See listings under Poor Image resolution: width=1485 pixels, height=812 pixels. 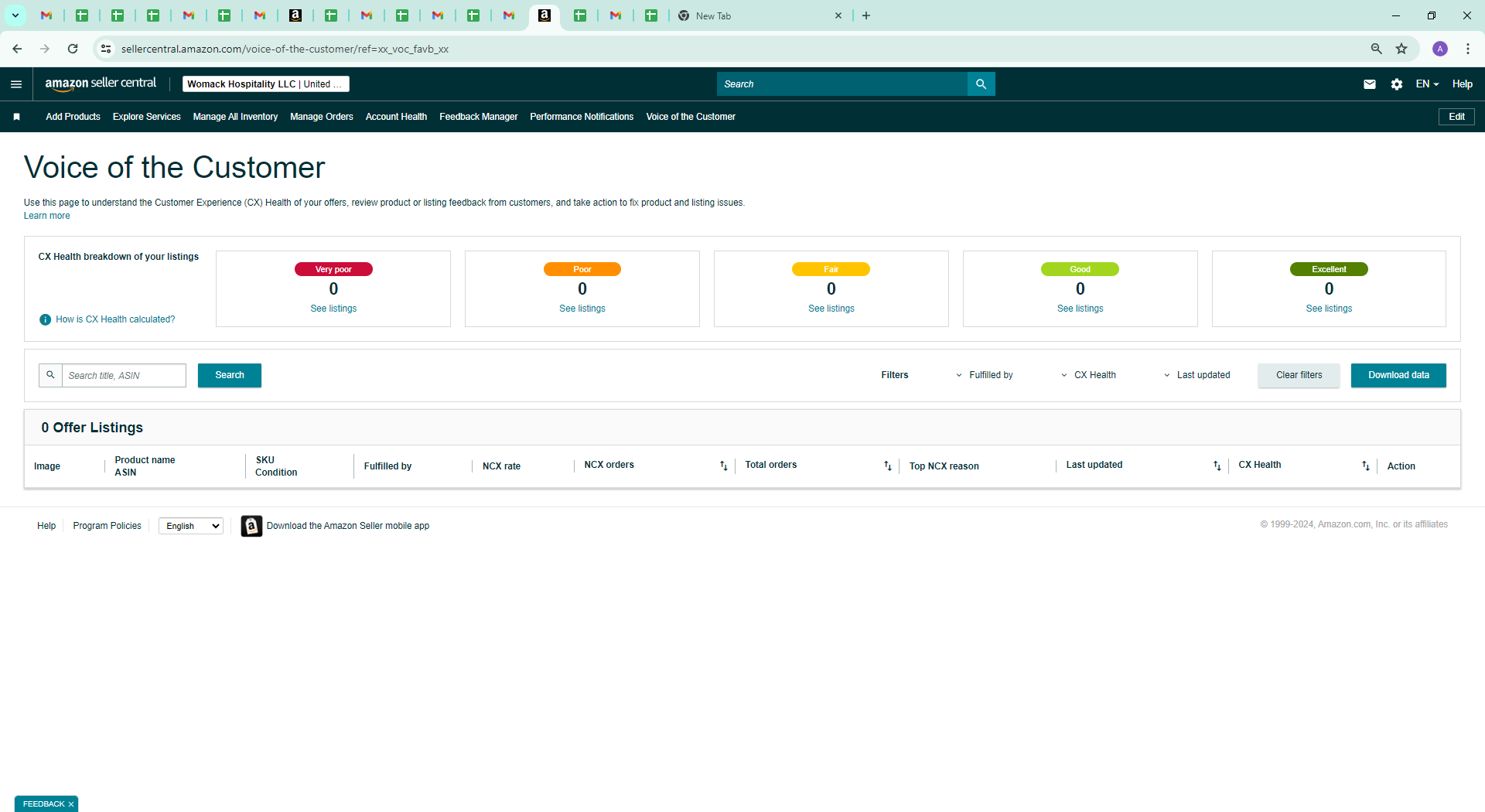582,309
